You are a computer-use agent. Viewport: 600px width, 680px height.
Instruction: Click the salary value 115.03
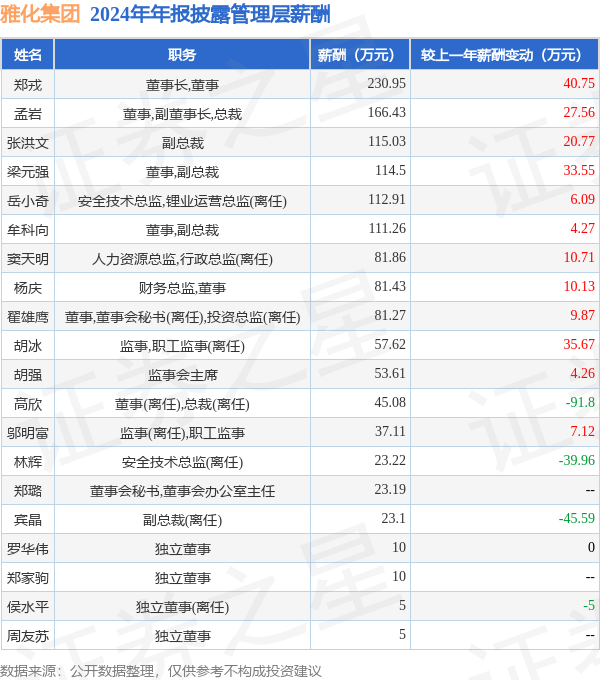click(387, 141)
